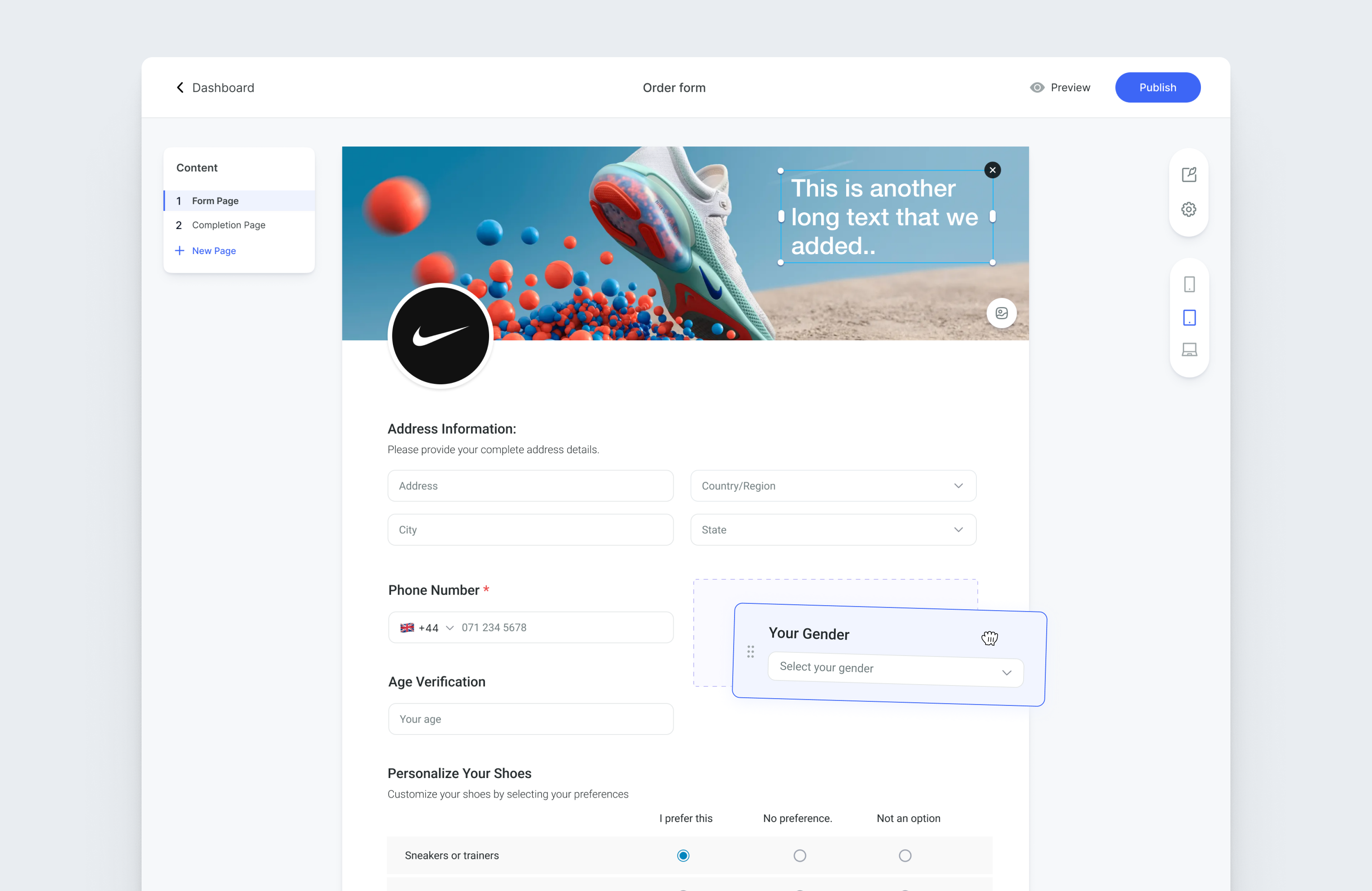The width and height of the screenshot is (1372, 891).
Task: Change the banner image via image icon
Action: (x=1001, y=313)
